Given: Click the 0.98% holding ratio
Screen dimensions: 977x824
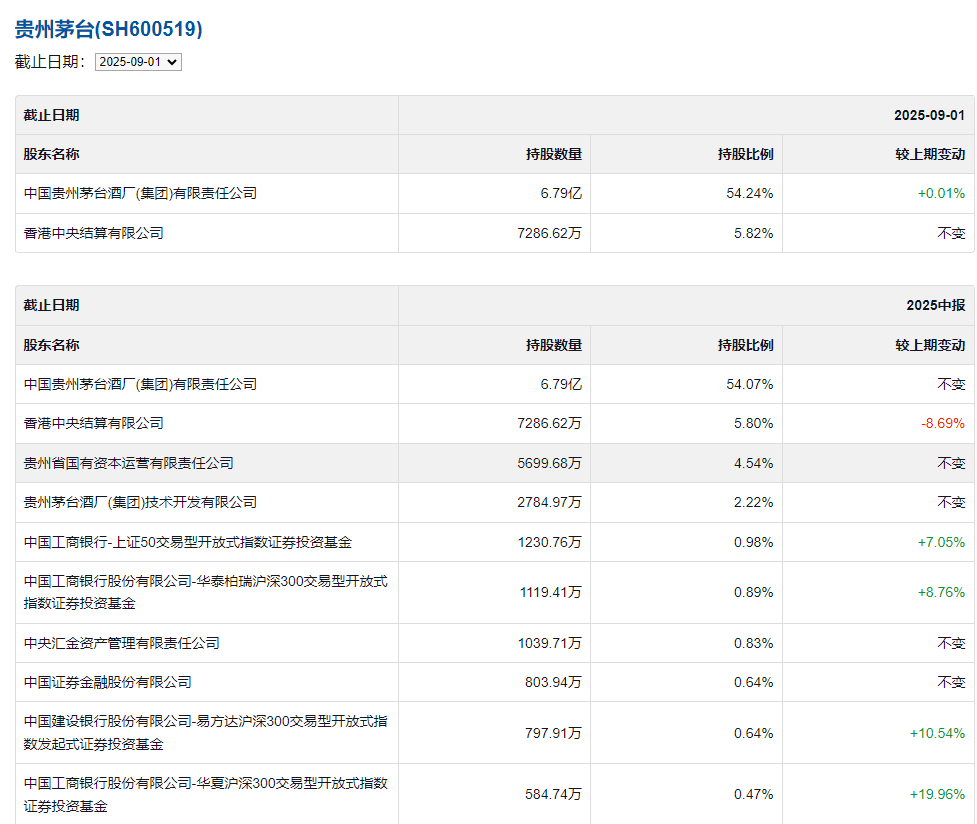Looking at the screenshot, I should tap(753, 542).
